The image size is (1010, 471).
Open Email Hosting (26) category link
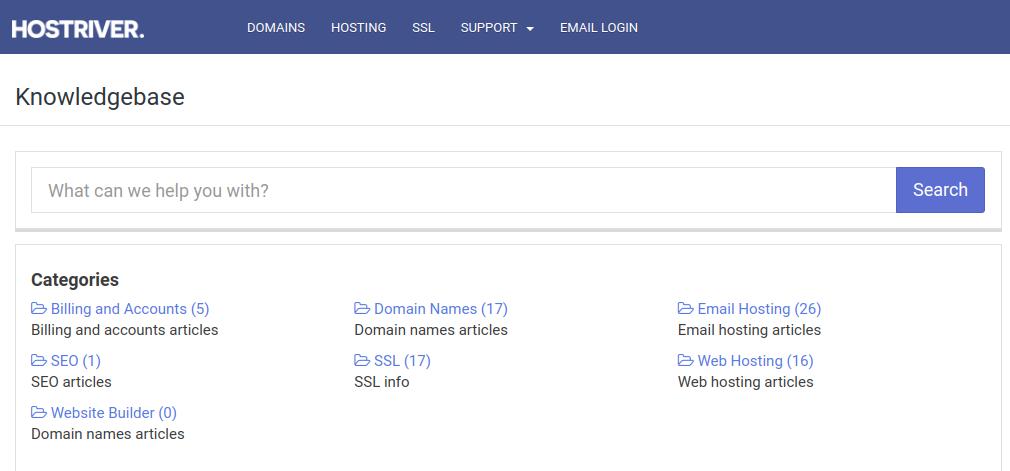[759, 309]
